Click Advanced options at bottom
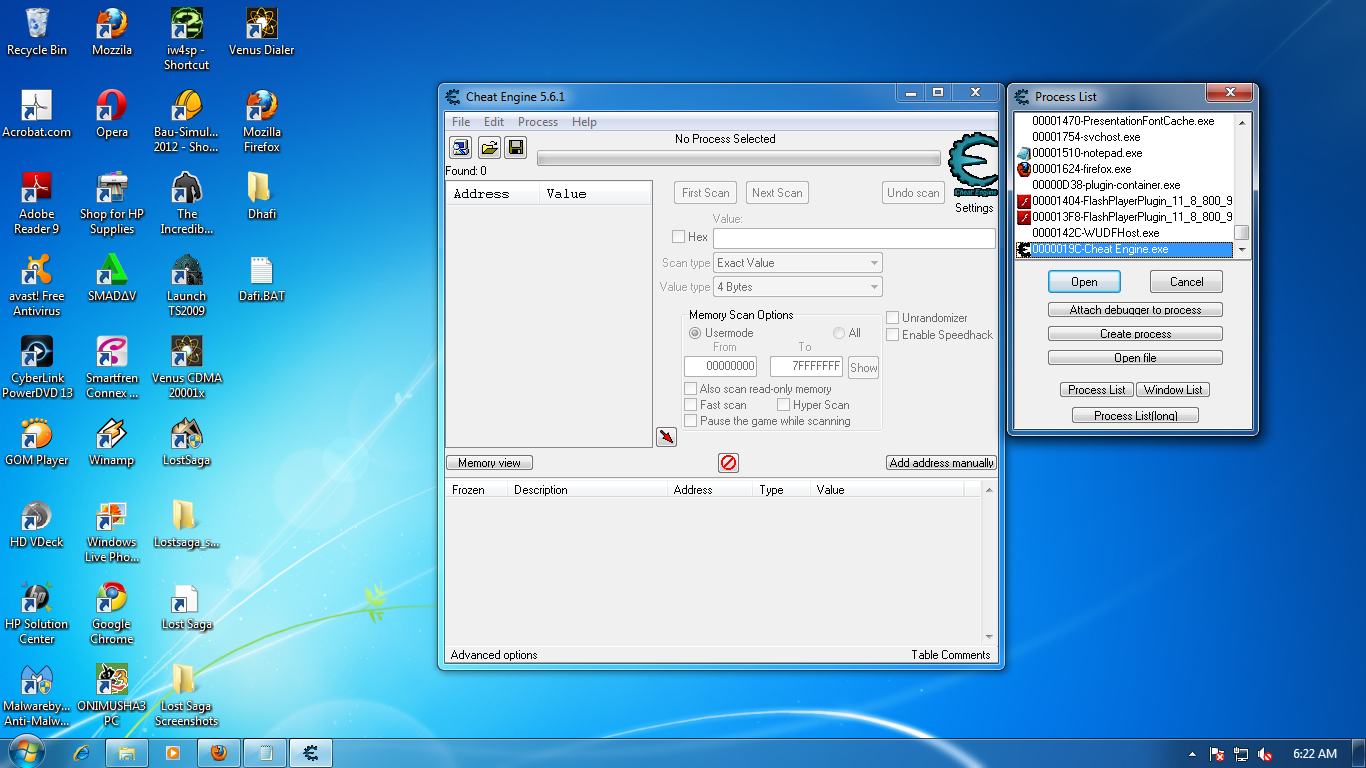Image resolution: width=1366 pixels, height=768 pixels. pos(494,655)
